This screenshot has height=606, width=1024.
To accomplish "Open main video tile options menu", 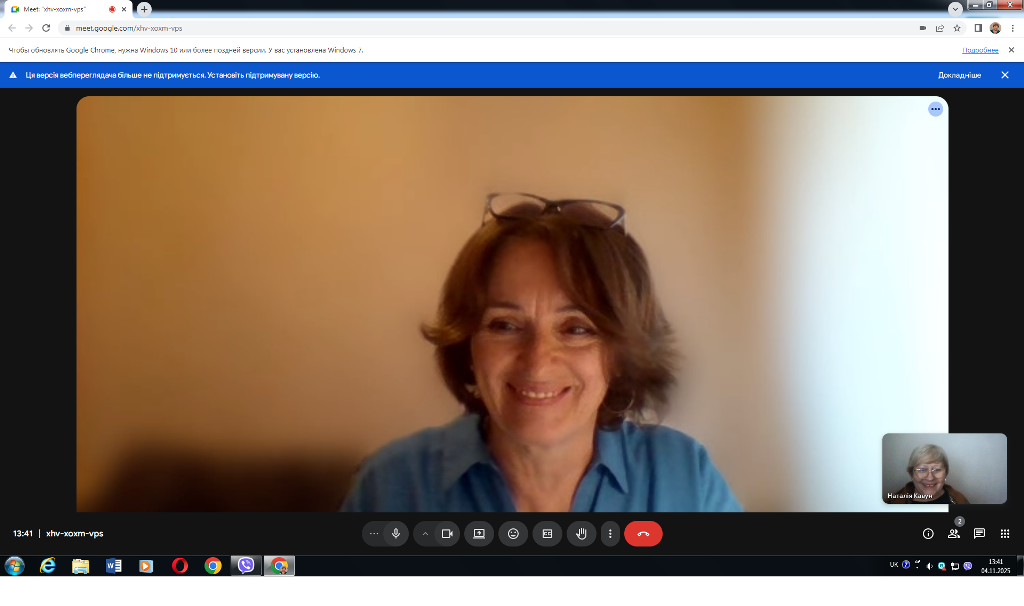I will tap(935, 109).
